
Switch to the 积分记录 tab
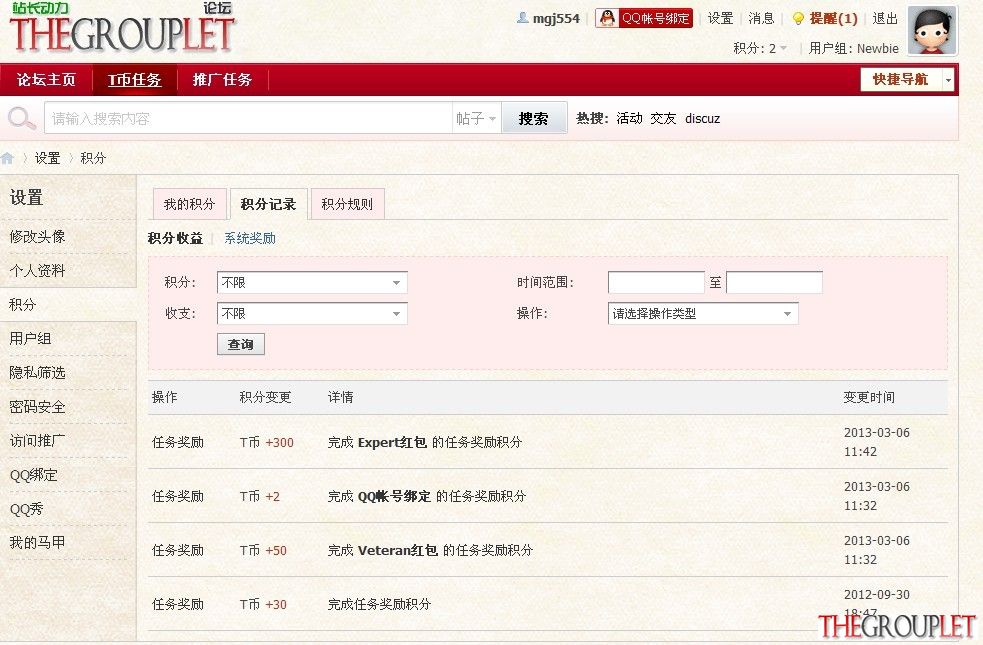[x=268, y=204]
